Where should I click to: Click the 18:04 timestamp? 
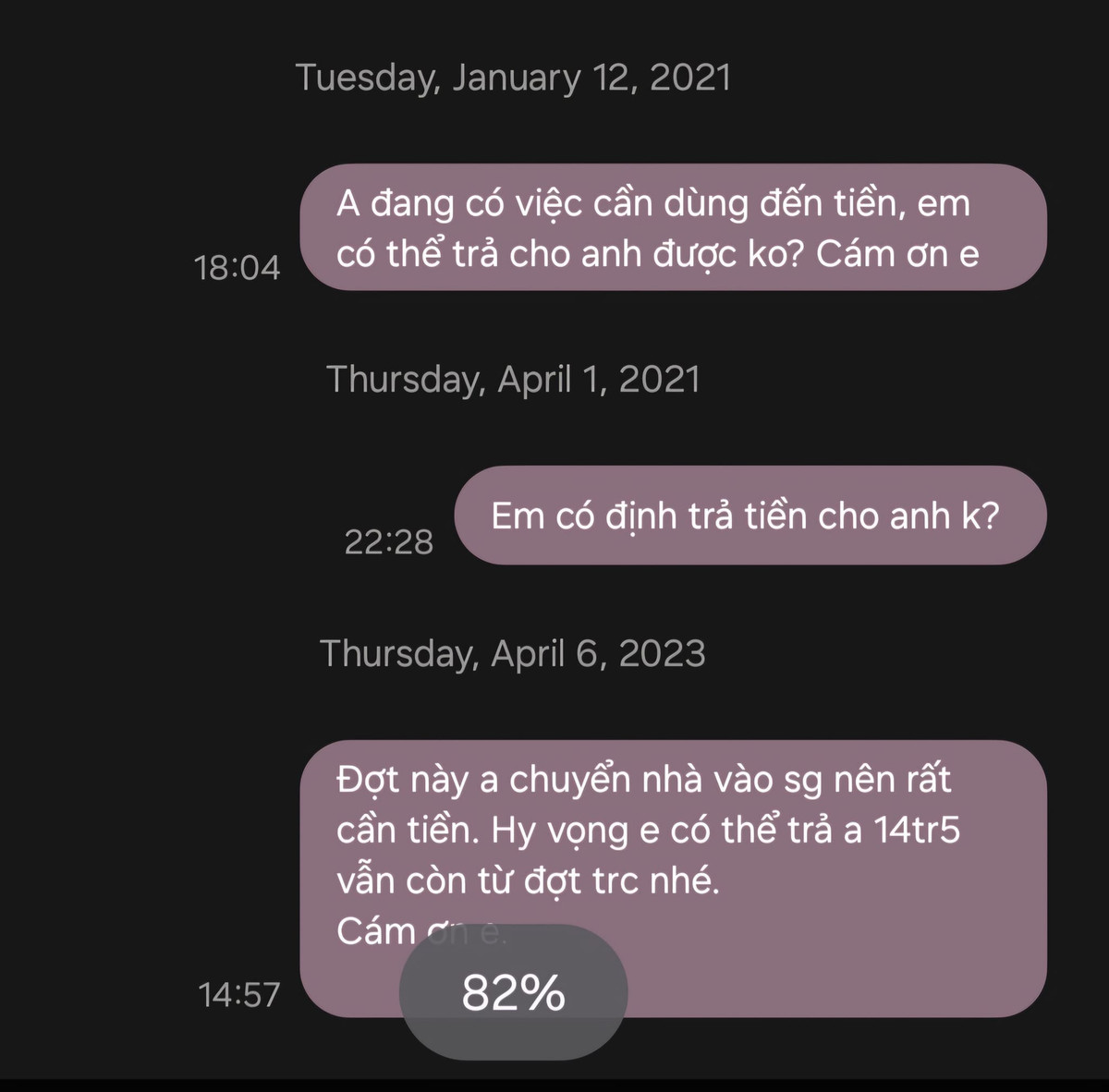[x=238, y=267]
